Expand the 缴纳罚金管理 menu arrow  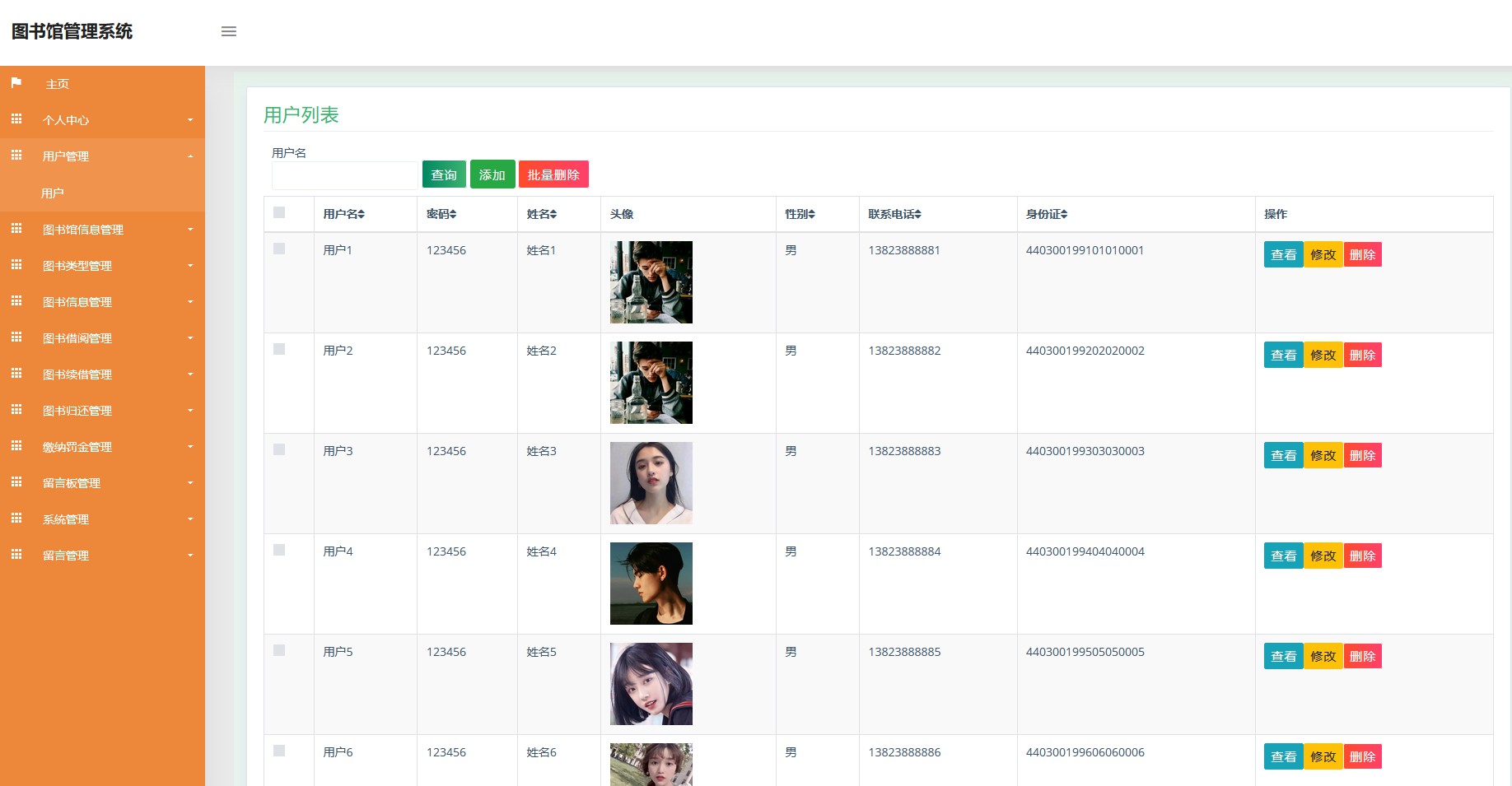coord(190,447)
